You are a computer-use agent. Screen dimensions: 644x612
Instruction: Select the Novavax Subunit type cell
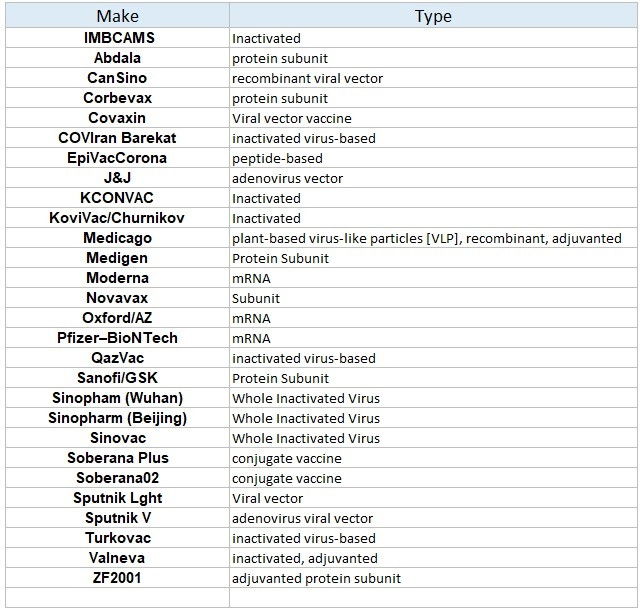(x=256, y=298)
